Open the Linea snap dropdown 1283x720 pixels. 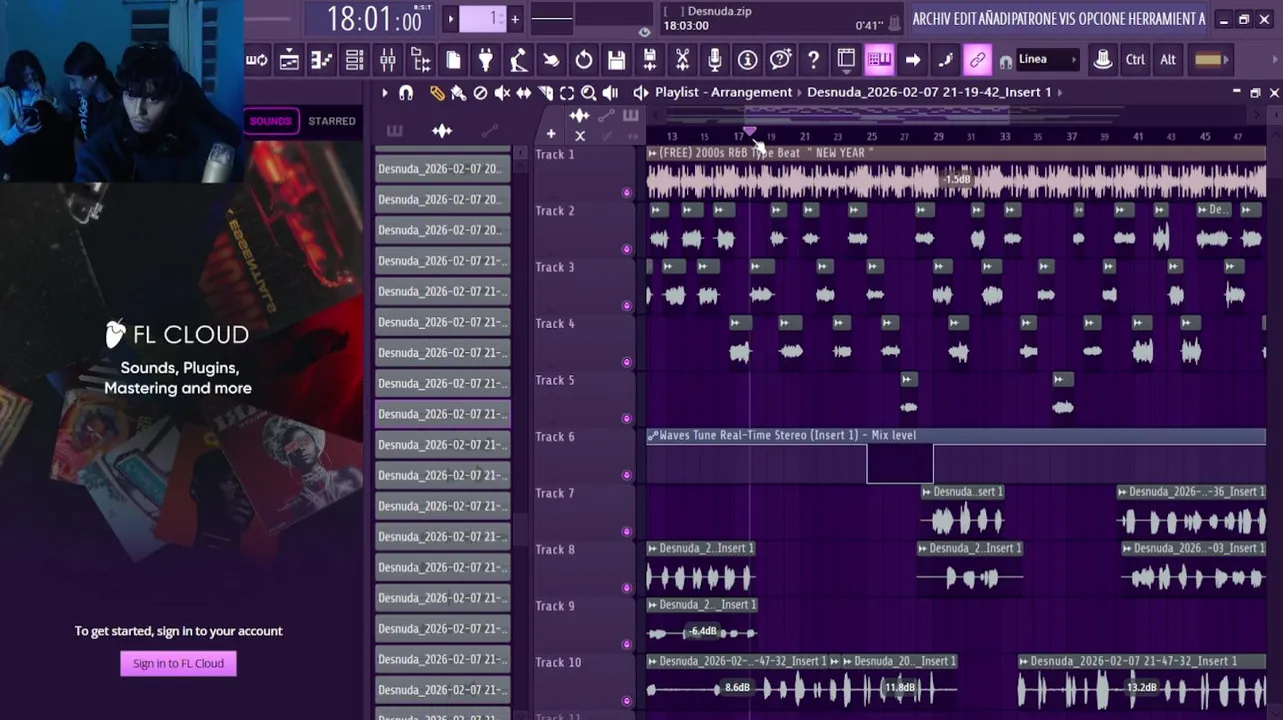pyautogui.click(x=1047, y=60)
